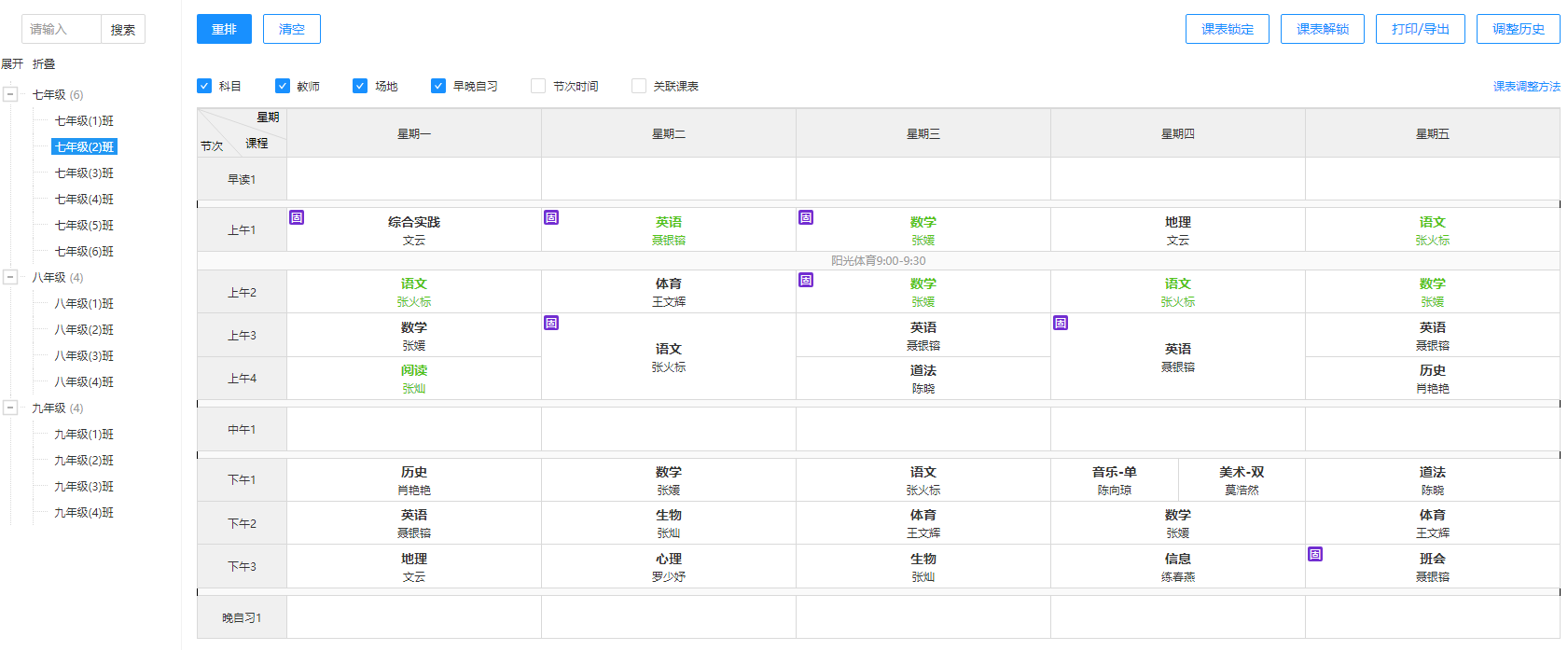Open the 课表调整方法 link

(1526, 87)
